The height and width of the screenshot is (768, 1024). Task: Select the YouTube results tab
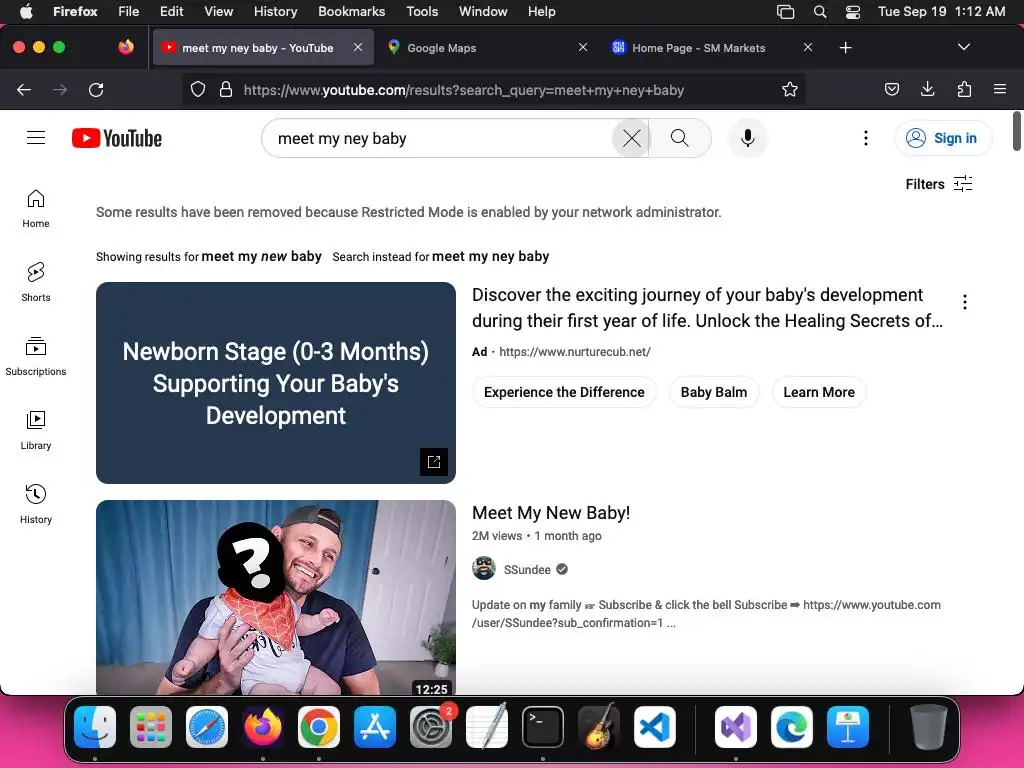pos(263,48)
